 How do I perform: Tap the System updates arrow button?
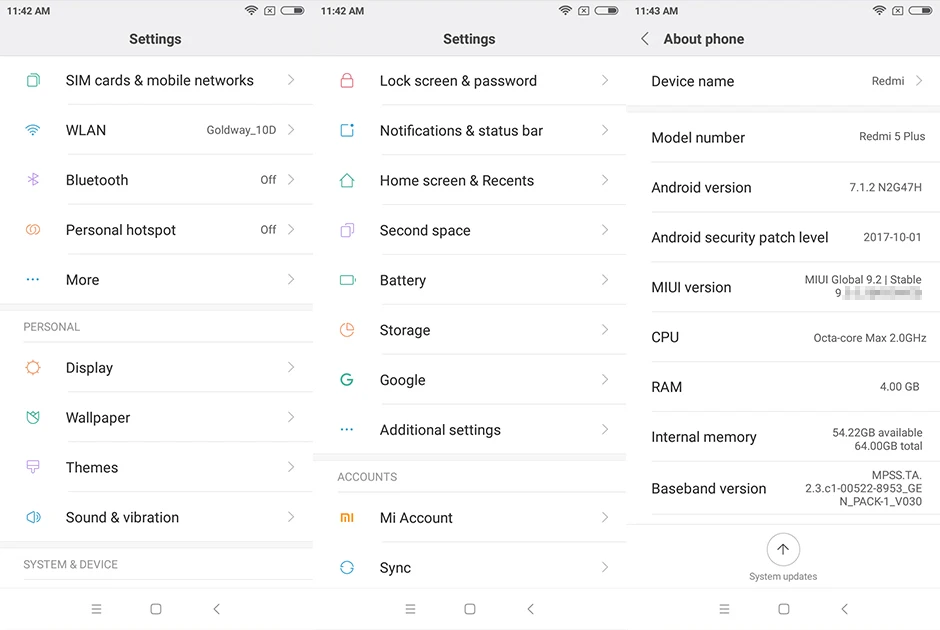pos(783,549)
